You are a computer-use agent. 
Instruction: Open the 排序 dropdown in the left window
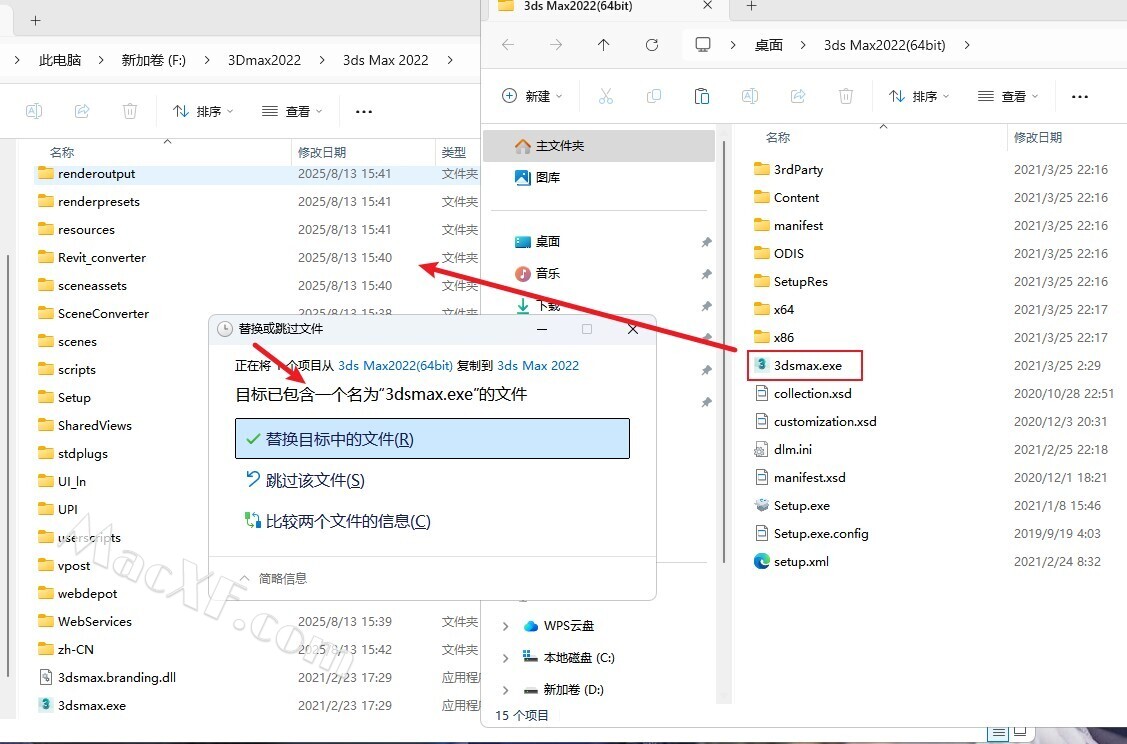pyautogui.click(x=203, y=111)
